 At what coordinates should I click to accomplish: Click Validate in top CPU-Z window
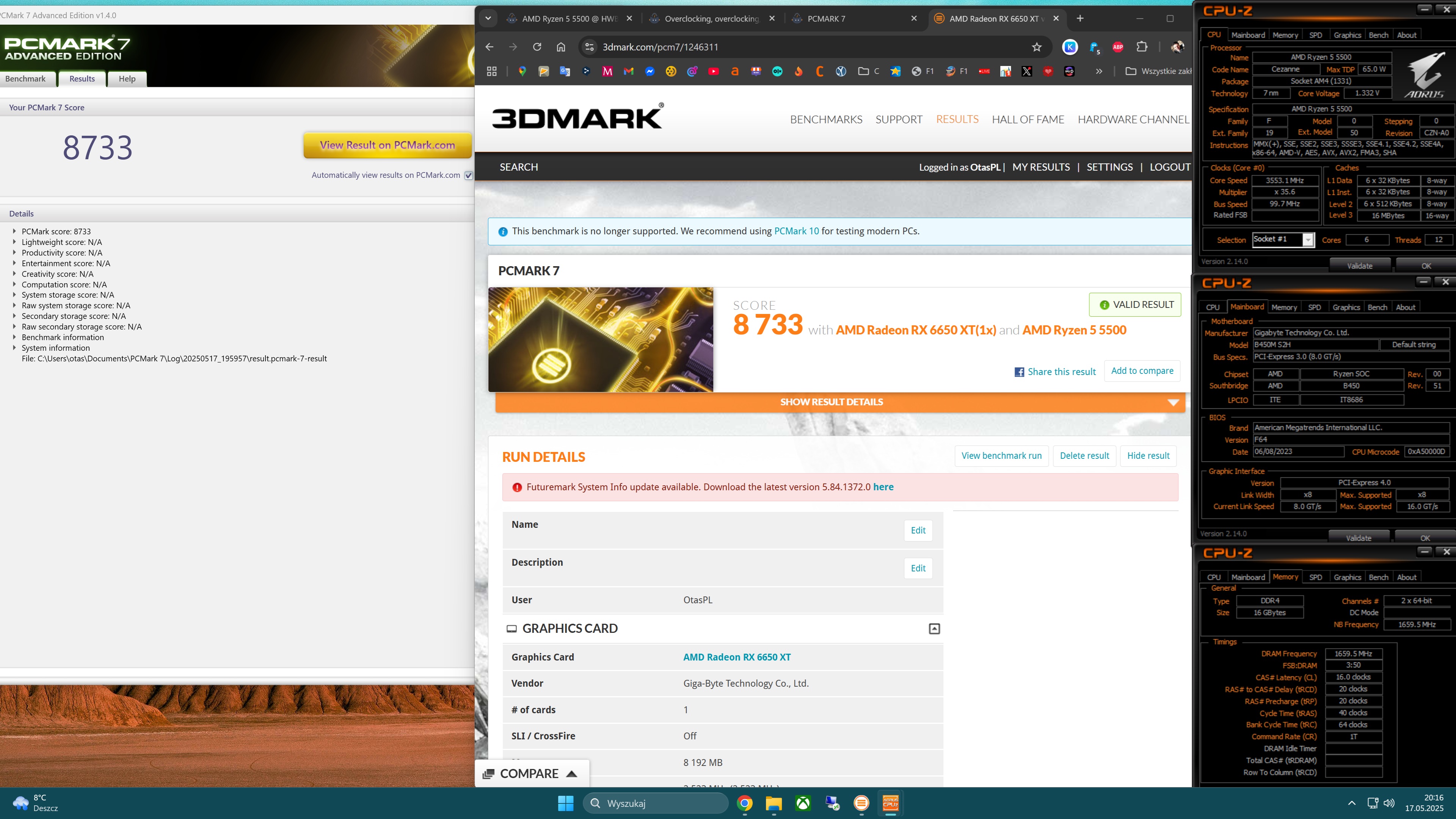coord(1359,266)
